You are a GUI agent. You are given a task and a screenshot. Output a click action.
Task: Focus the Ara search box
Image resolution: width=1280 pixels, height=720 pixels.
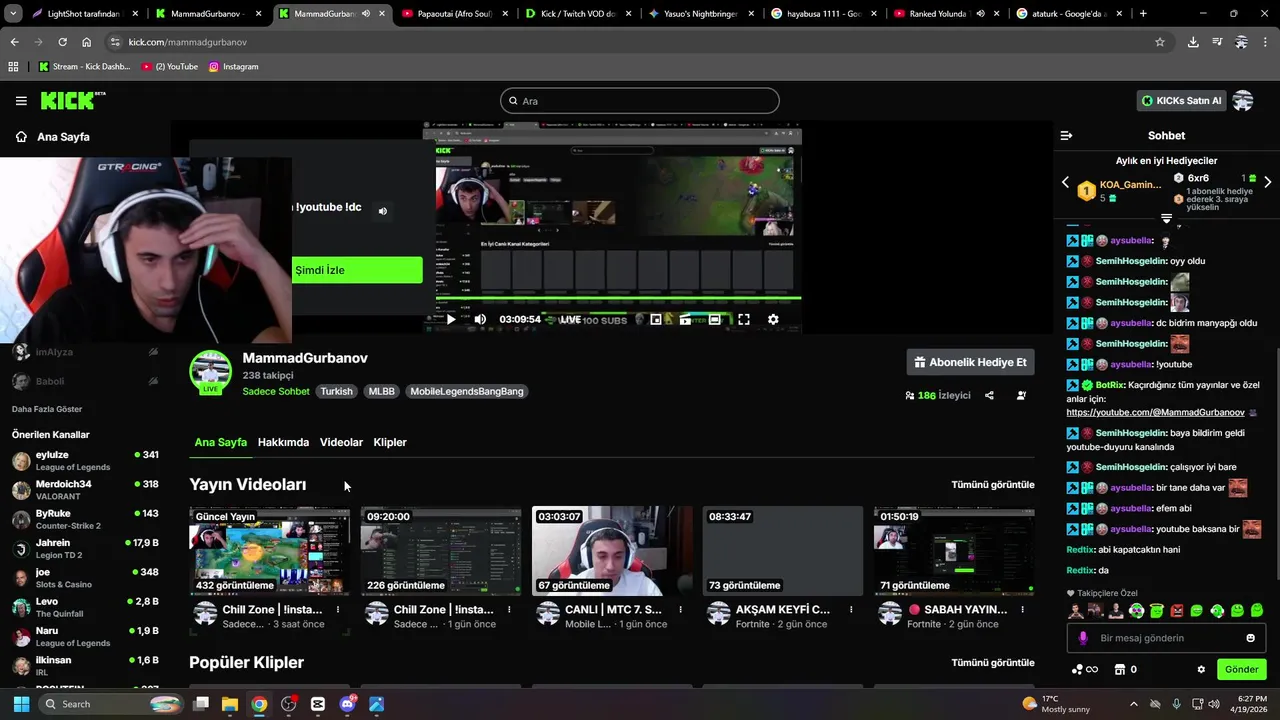point(639,101)
